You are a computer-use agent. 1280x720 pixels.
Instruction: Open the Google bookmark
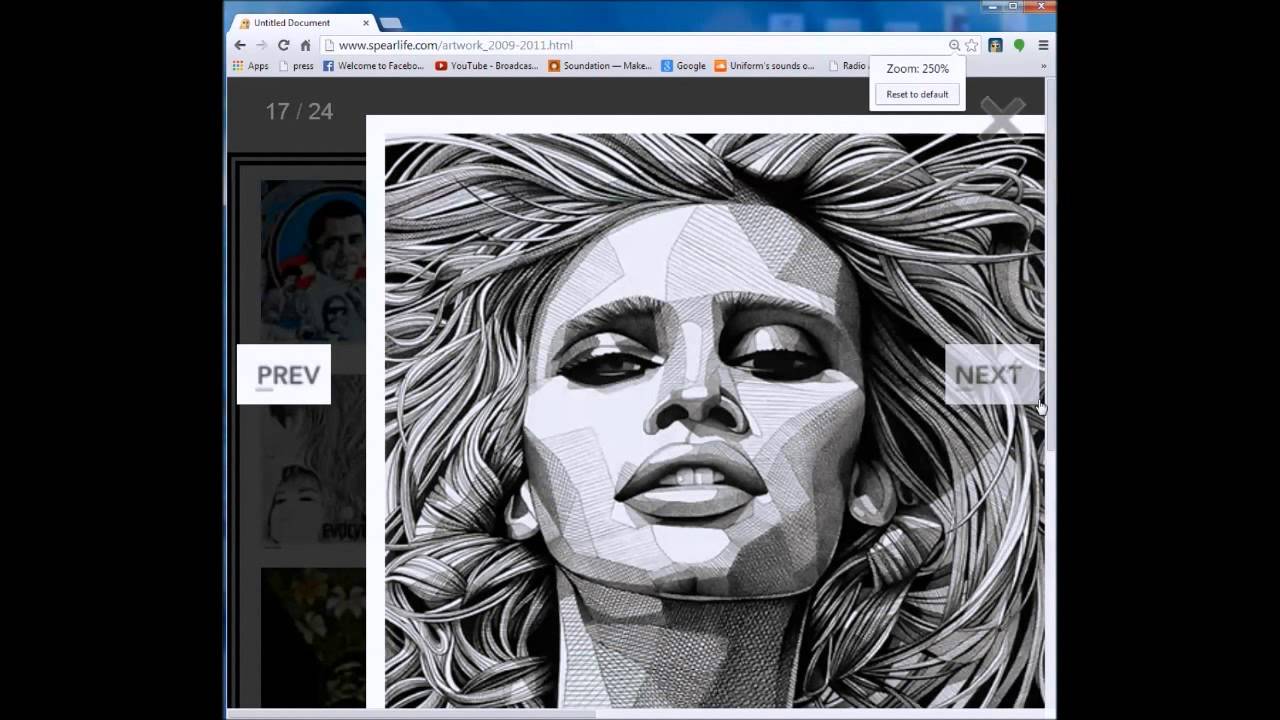click(683, 66)
